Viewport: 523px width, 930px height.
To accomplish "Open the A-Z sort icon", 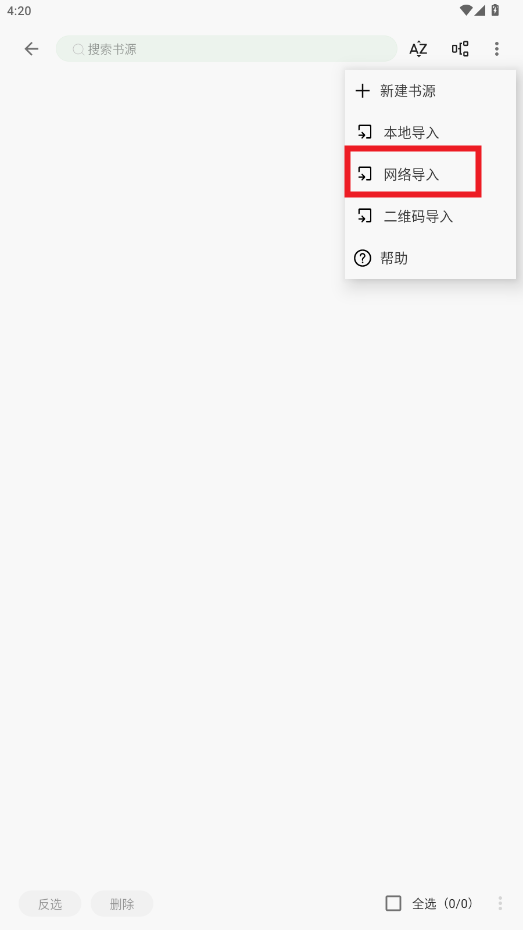I will click(418, 49).
